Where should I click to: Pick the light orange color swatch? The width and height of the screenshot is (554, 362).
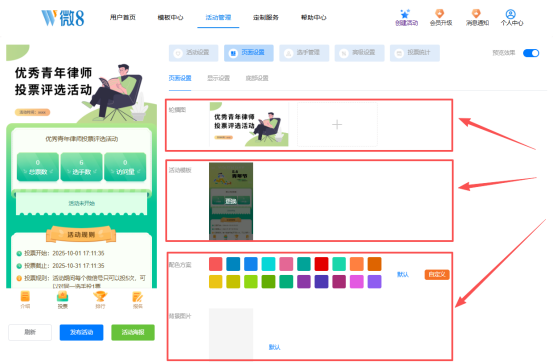pyautogui.click(x=357, y=264)
